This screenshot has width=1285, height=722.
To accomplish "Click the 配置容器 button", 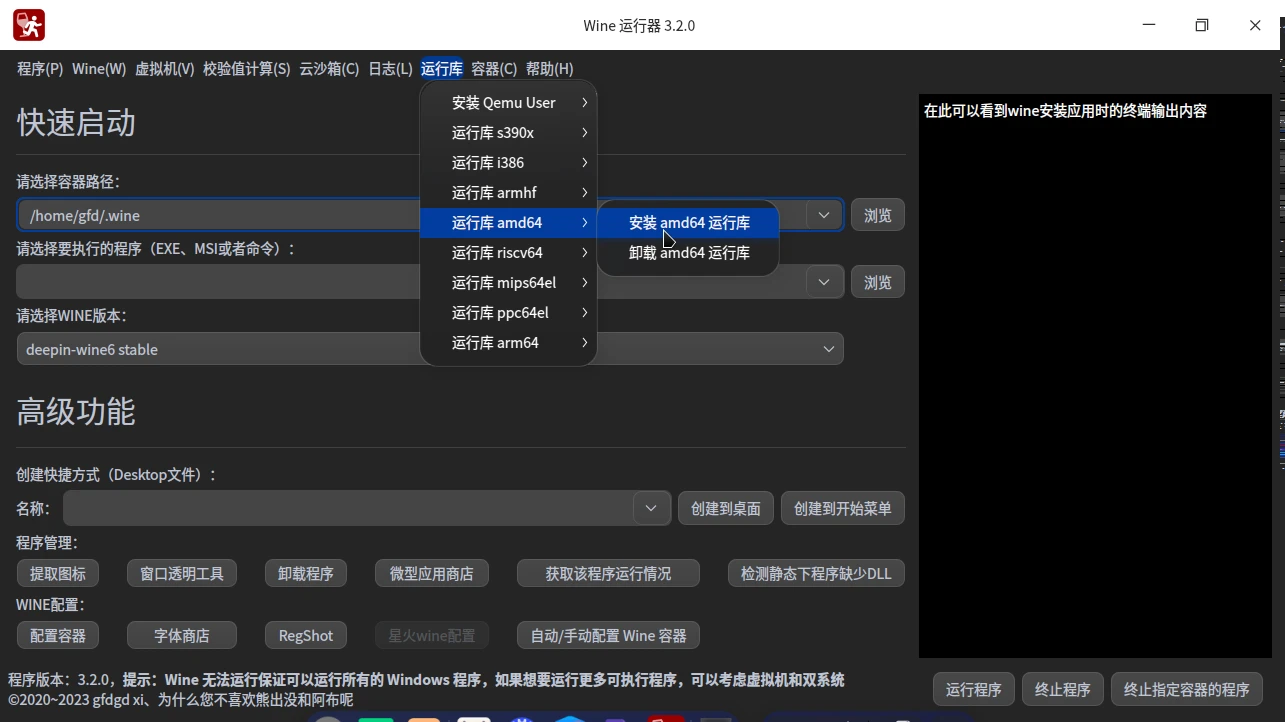I will point(58,635).
